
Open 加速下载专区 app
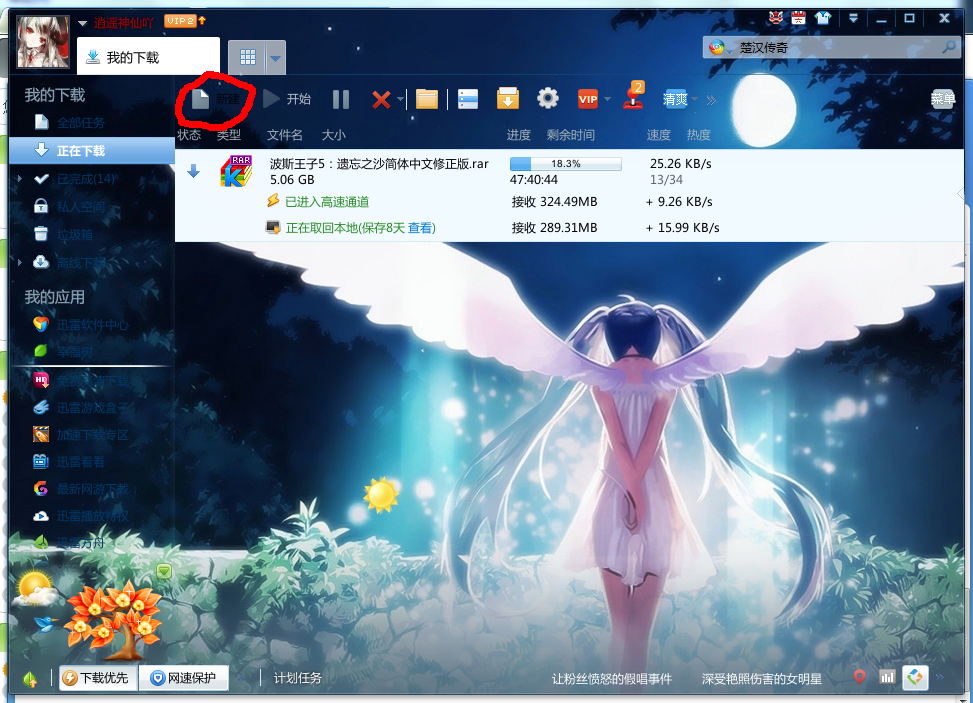point(92,435)
